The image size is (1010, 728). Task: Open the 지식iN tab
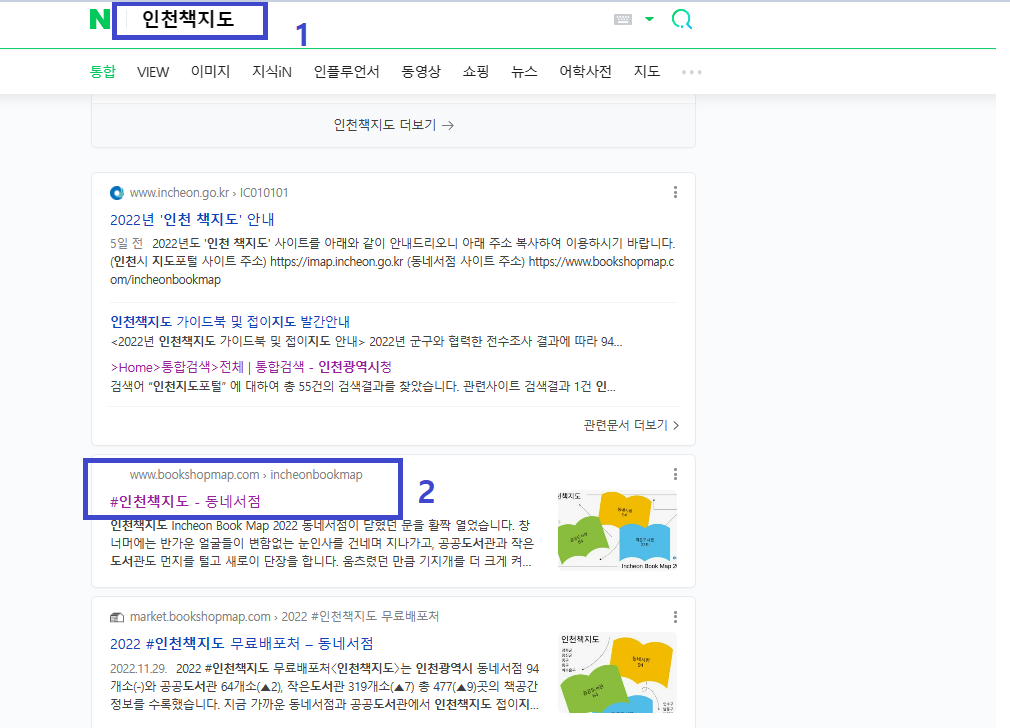272,72
